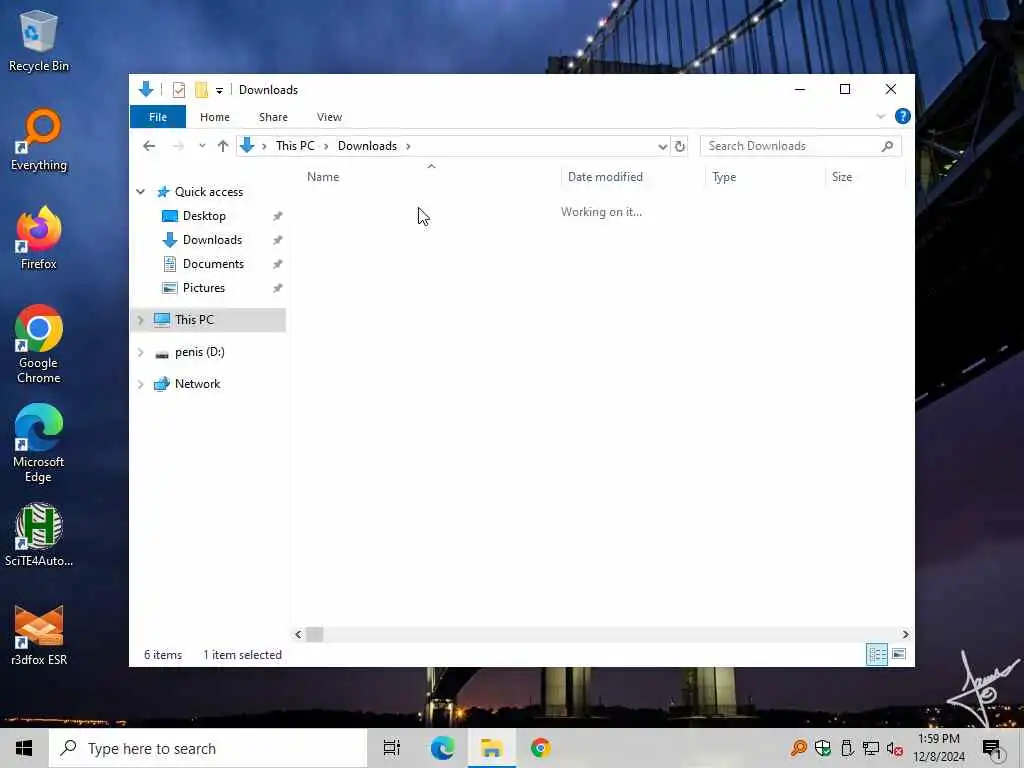Select Quick access in navigation pane
Image resolution: width=1024 pixels, height=768 pixels.
[209, 192]
